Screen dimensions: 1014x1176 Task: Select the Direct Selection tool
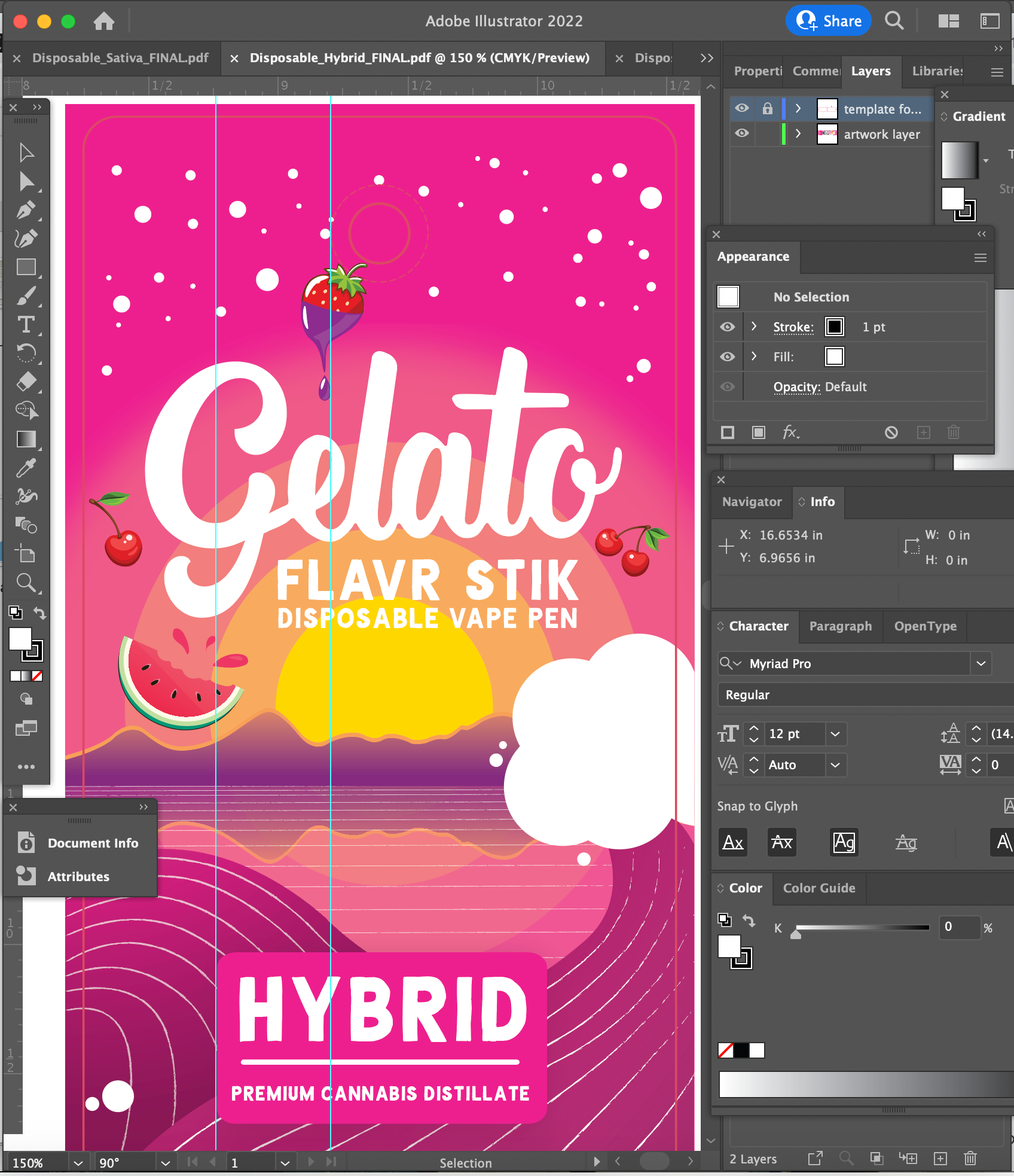pyautogui.click(x=26, y=181)
